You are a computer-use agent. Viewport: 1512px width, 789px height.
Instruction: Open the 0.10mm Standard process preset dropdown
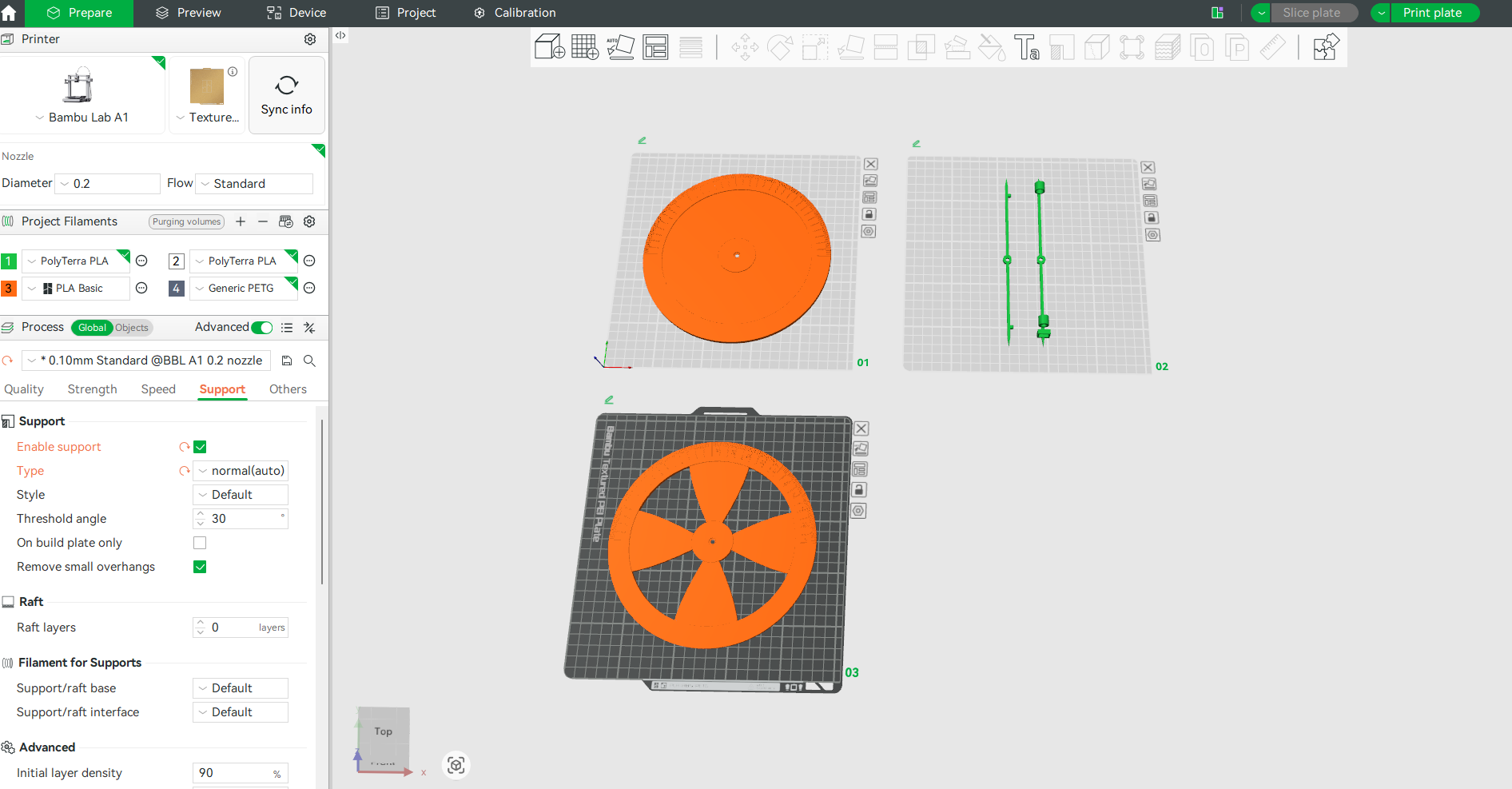click(x=146, y=361)
